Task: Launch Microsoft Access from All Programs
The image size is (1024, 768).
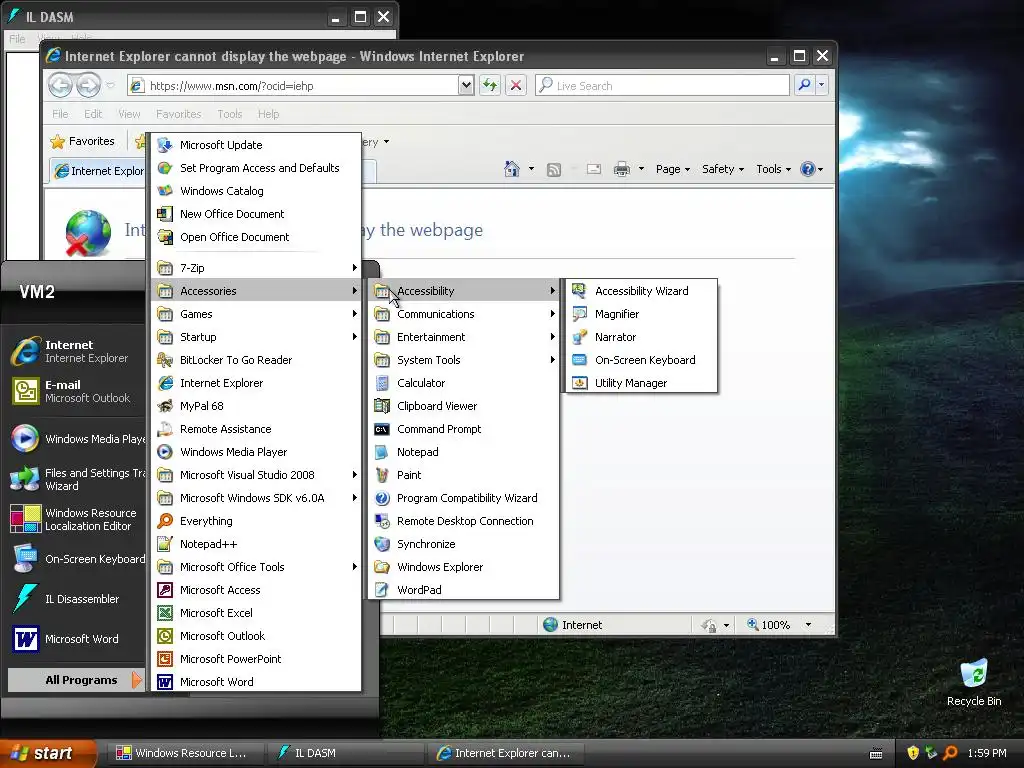Action: (256, 590)
